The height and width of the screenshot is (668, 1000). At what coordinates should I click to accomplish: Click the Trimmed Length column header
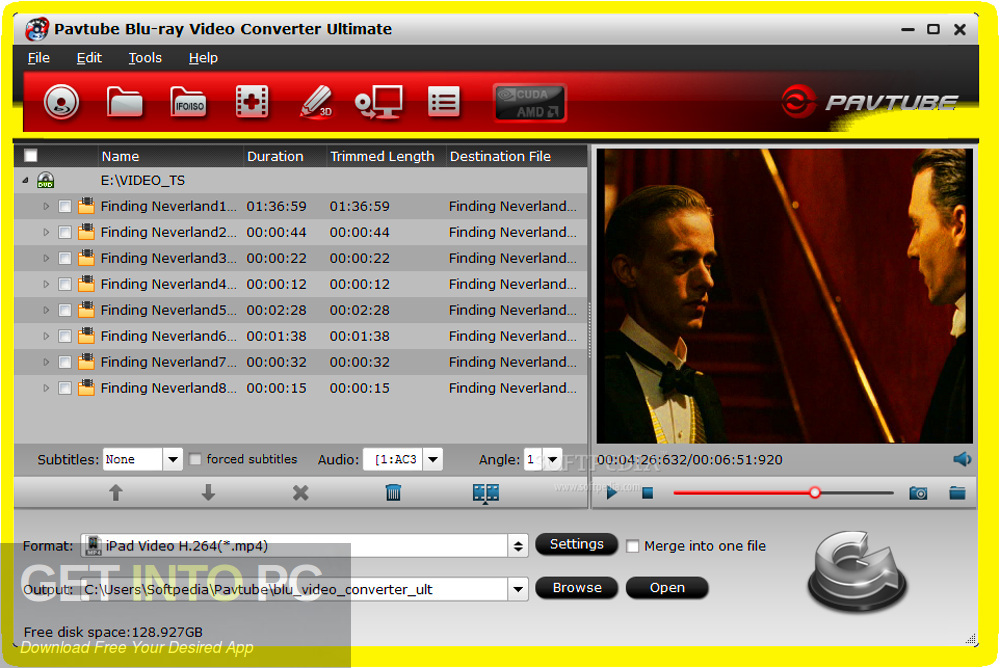click(385, 156)
